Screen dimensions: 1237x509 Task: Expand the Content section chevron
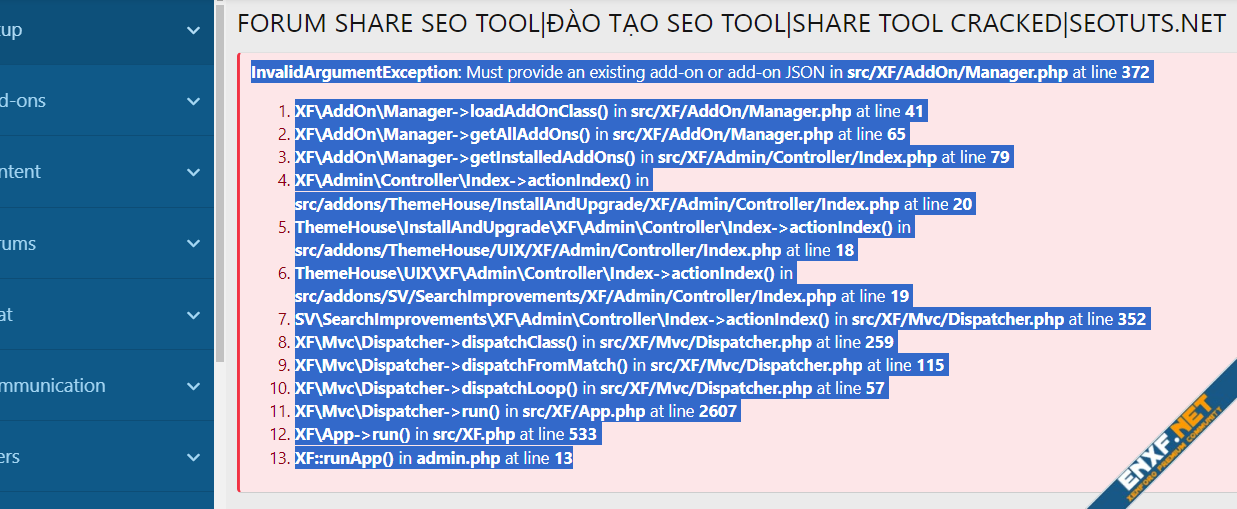(193, 172)
